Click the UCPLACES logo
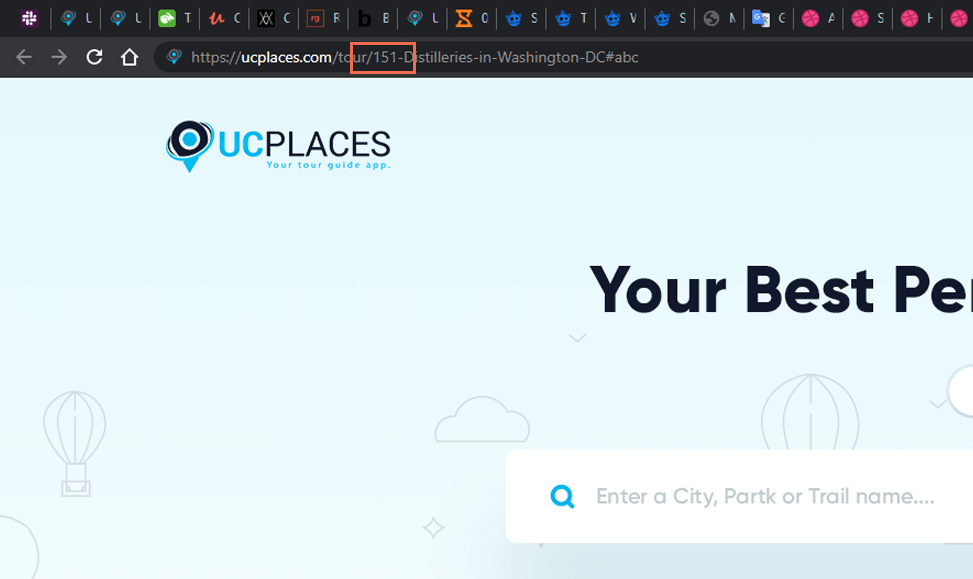This screenshot has width=973, height=579. 278,146
